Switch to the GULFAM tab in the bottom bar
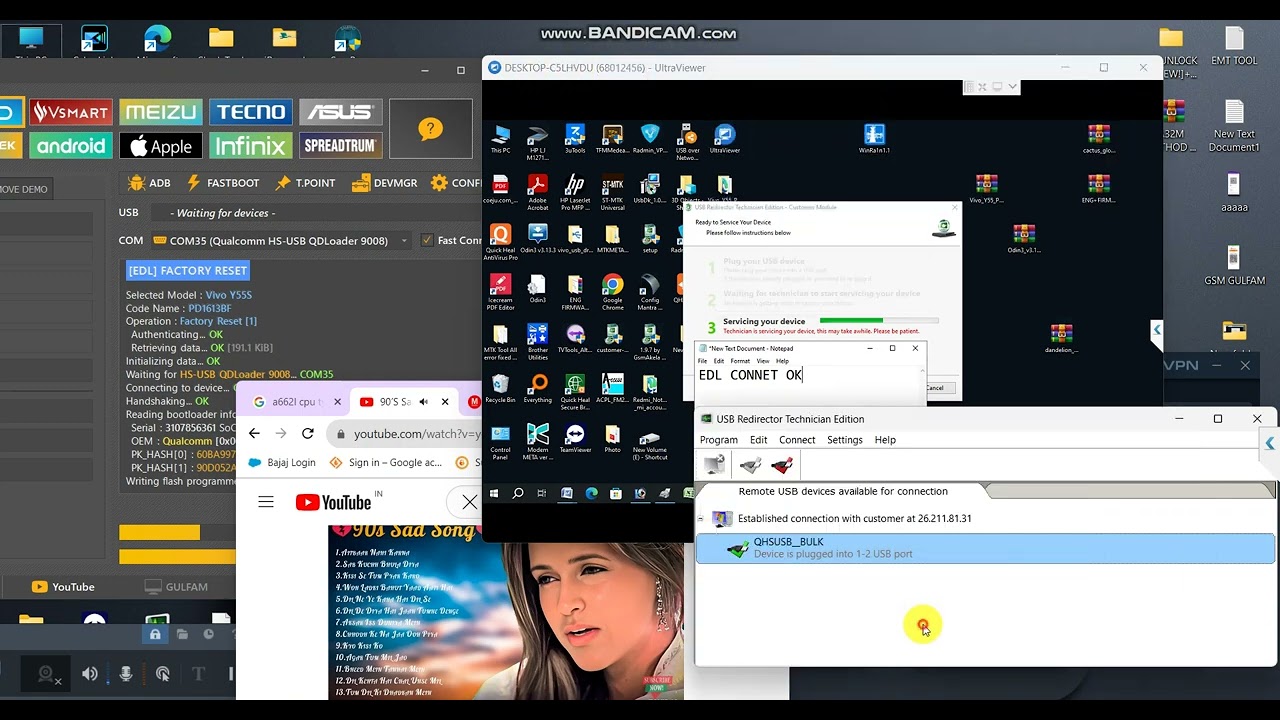This screenshot has height=720, width=1280. click(x=176, y=587)
